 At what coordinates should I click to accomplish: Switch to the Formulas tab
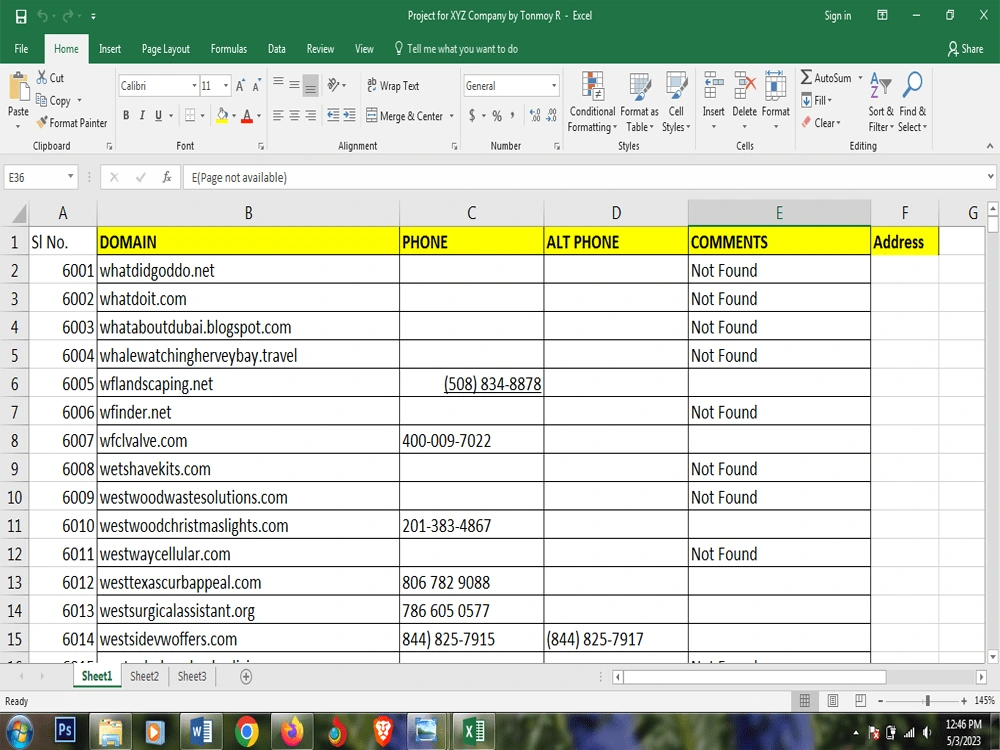point(228,49)
